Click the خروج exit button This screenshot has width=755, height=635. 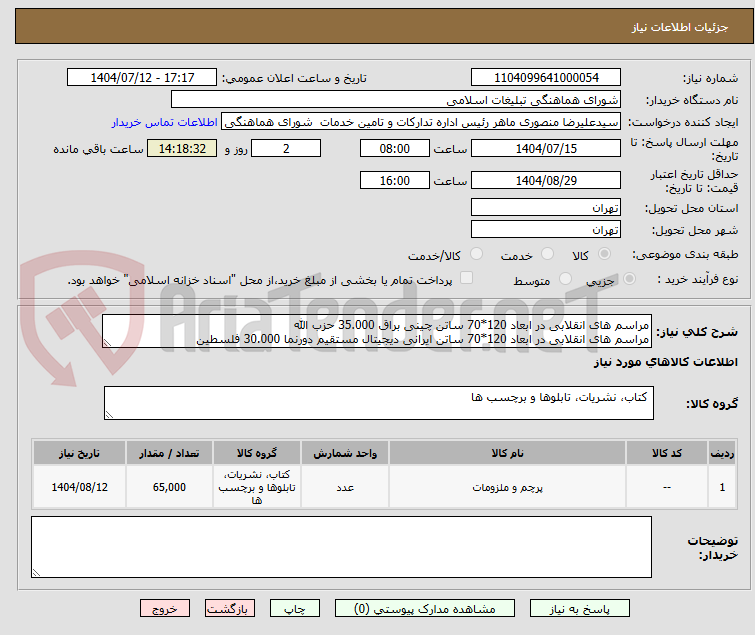(x=165, y=609)
